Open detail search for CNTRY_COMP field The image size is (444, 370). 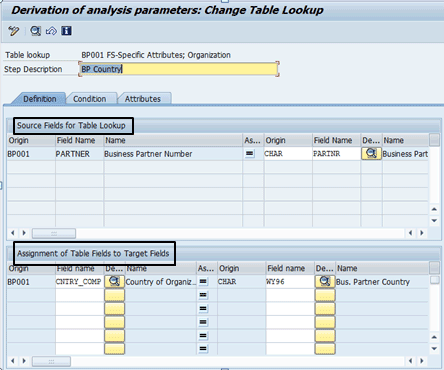[x=114, y=282]
